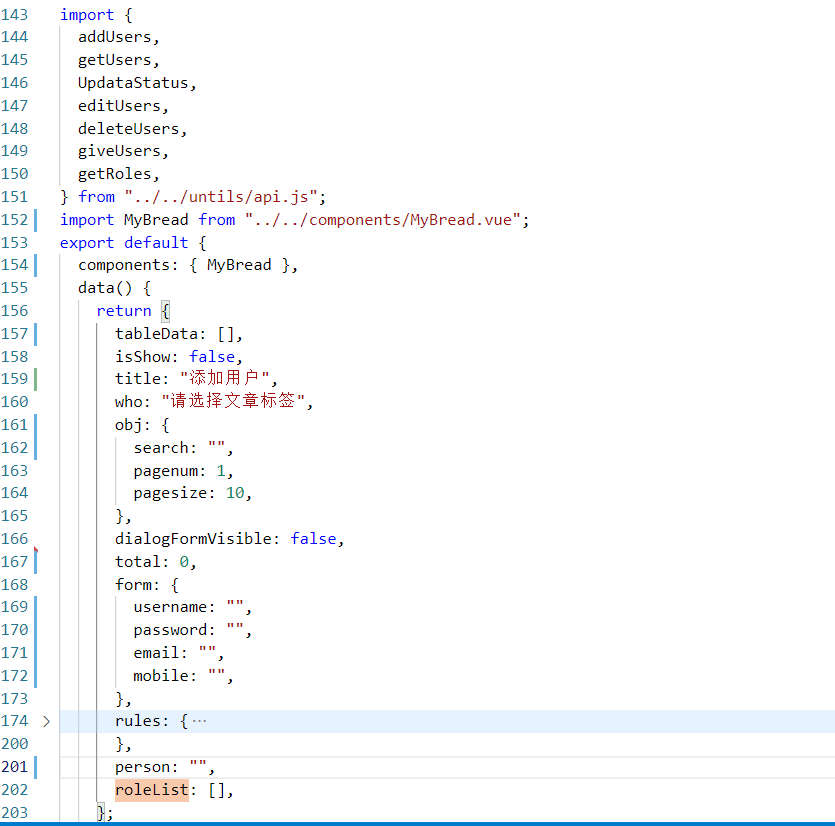Image resolution: width=835 pixels, height=826 pixels.
Task: Click the pagesize value 10
Action: coord(234,493)
